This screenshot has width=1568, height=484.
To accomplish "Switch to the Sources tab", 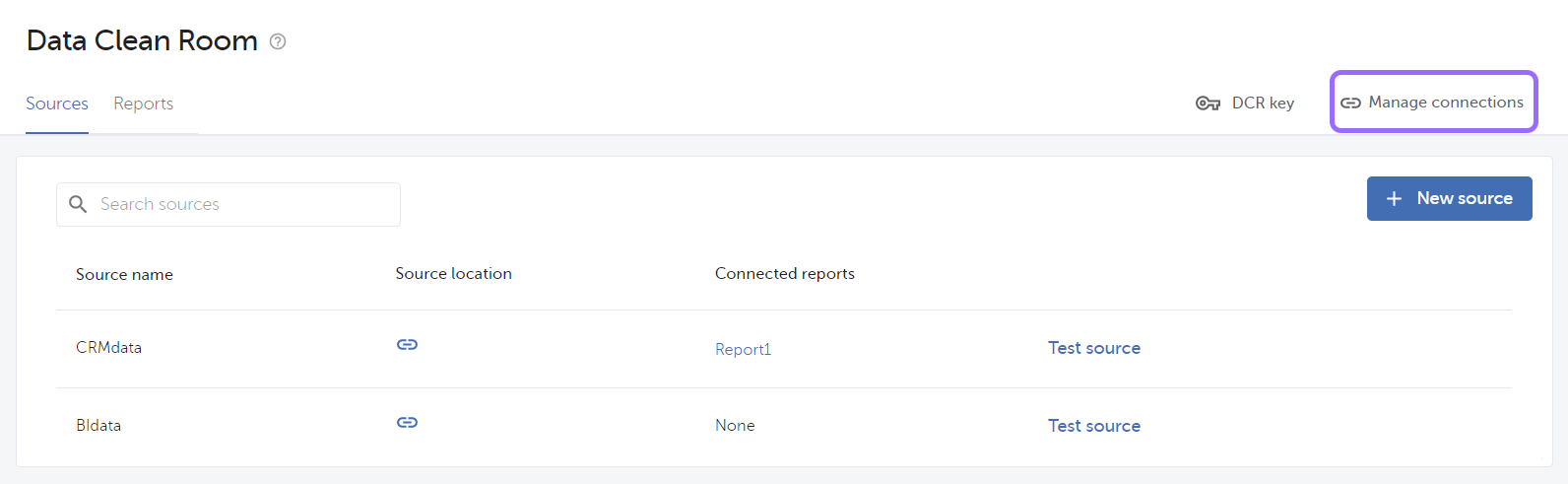I will (57, 104).
